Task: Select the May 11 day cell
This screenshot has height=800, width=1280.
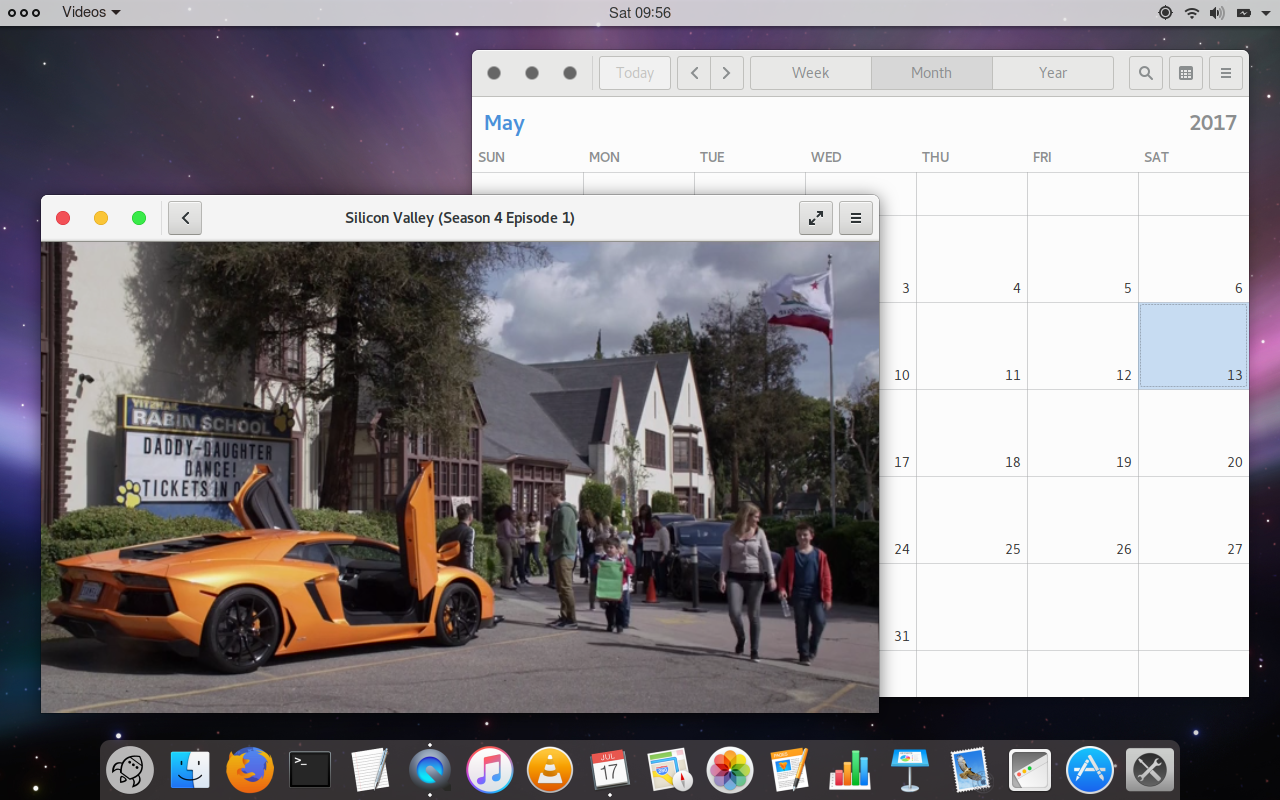Action: tap(972, 346)
